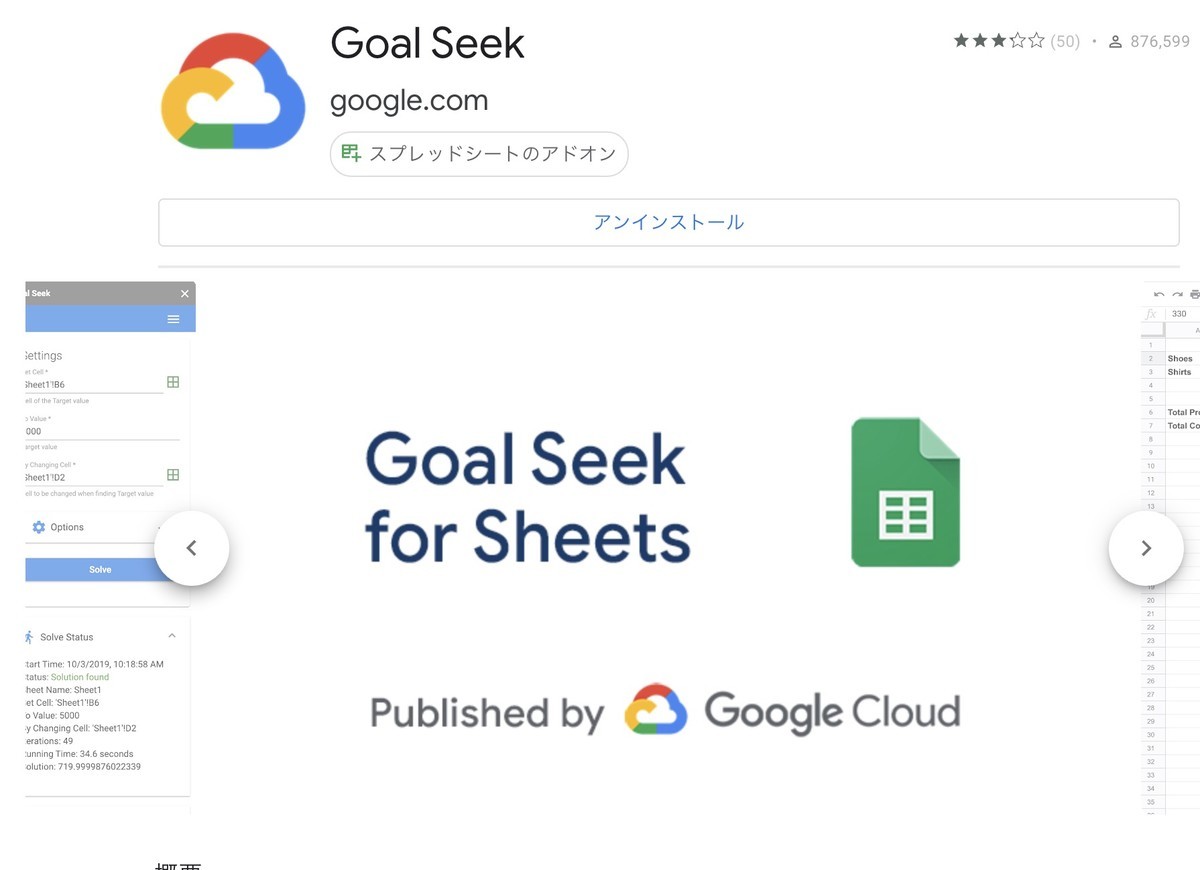This screenshot has width=1200, height=870.
Task: Pick cell range for Set Cell field
Action: pyautogui.click(x=173, y=382)
